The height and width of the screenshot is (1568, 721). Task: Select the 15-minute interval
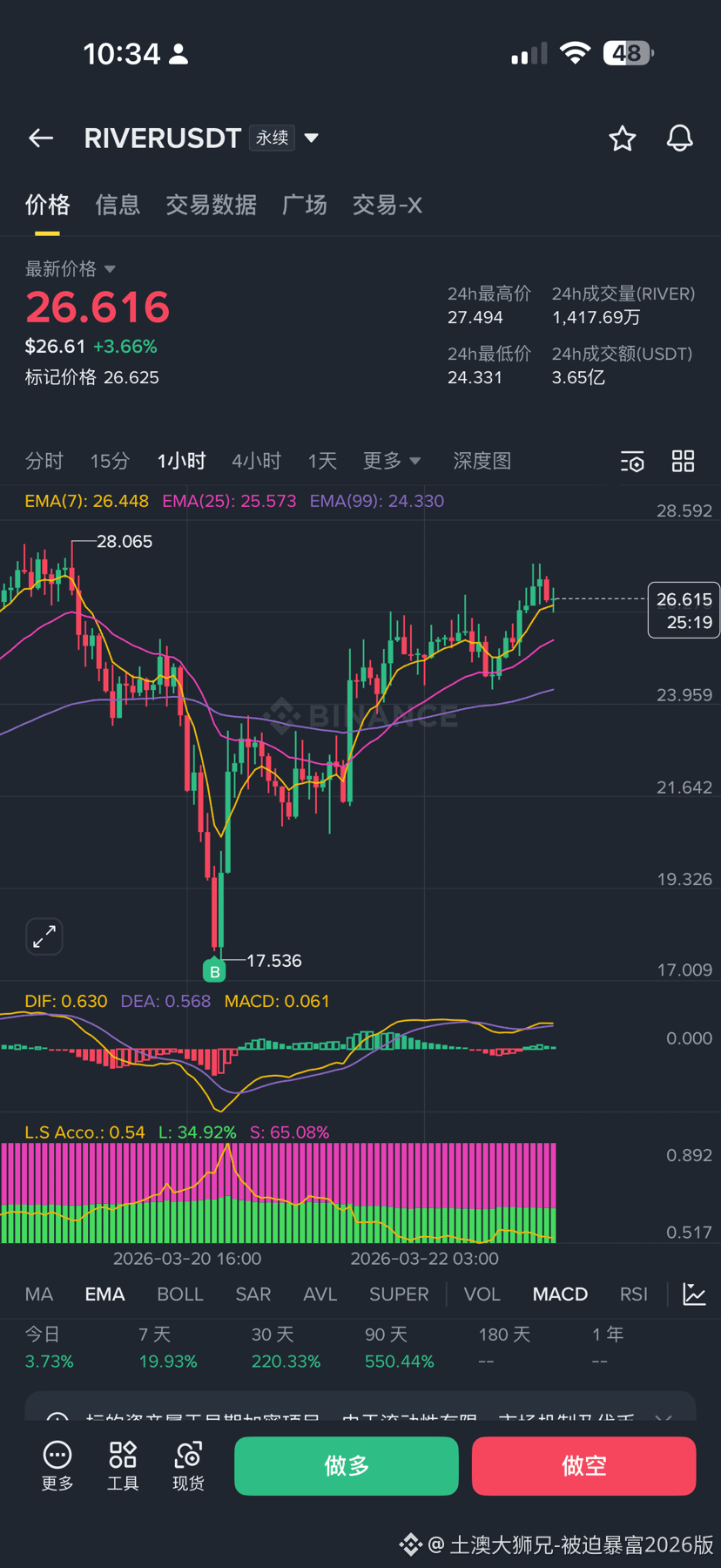tap(111, 461)
